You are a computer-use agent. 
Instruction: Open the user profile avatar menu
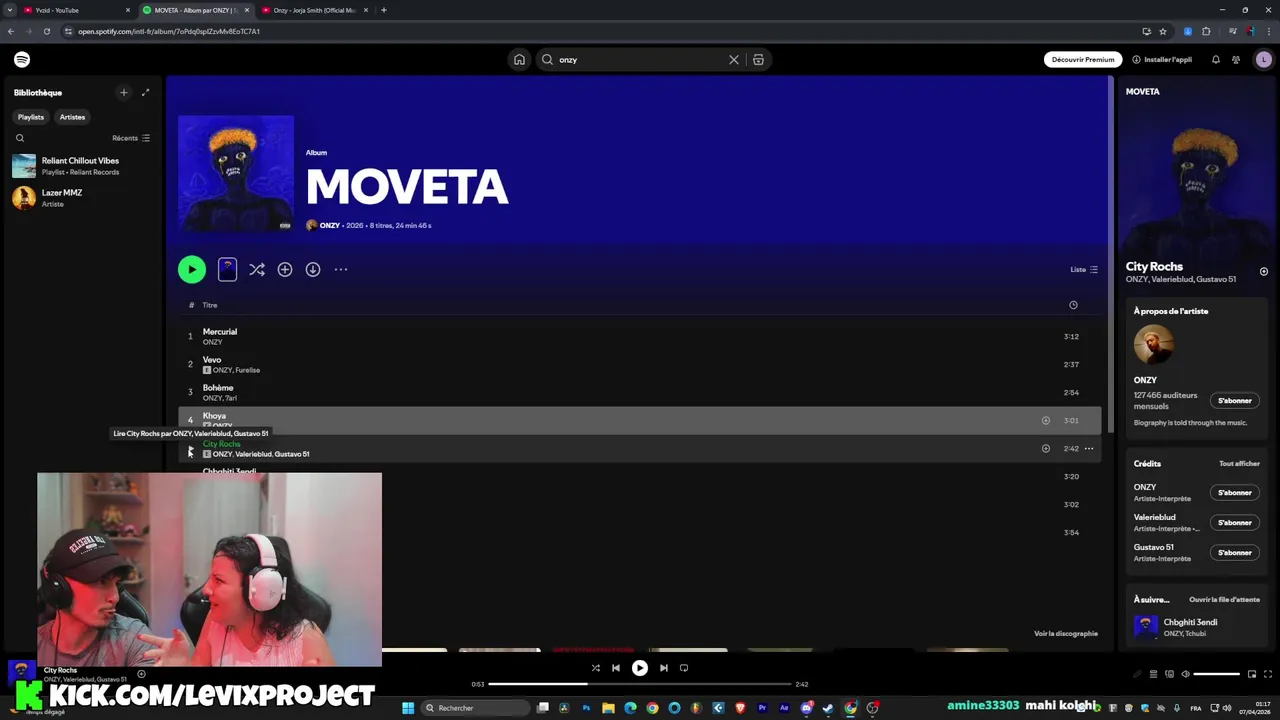pos(1264,60)
